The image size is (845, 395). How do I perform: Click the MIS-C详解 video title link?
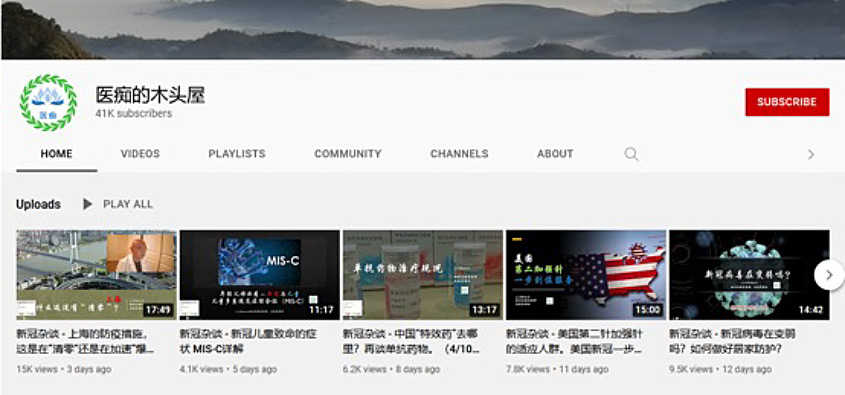coord(248,342)
